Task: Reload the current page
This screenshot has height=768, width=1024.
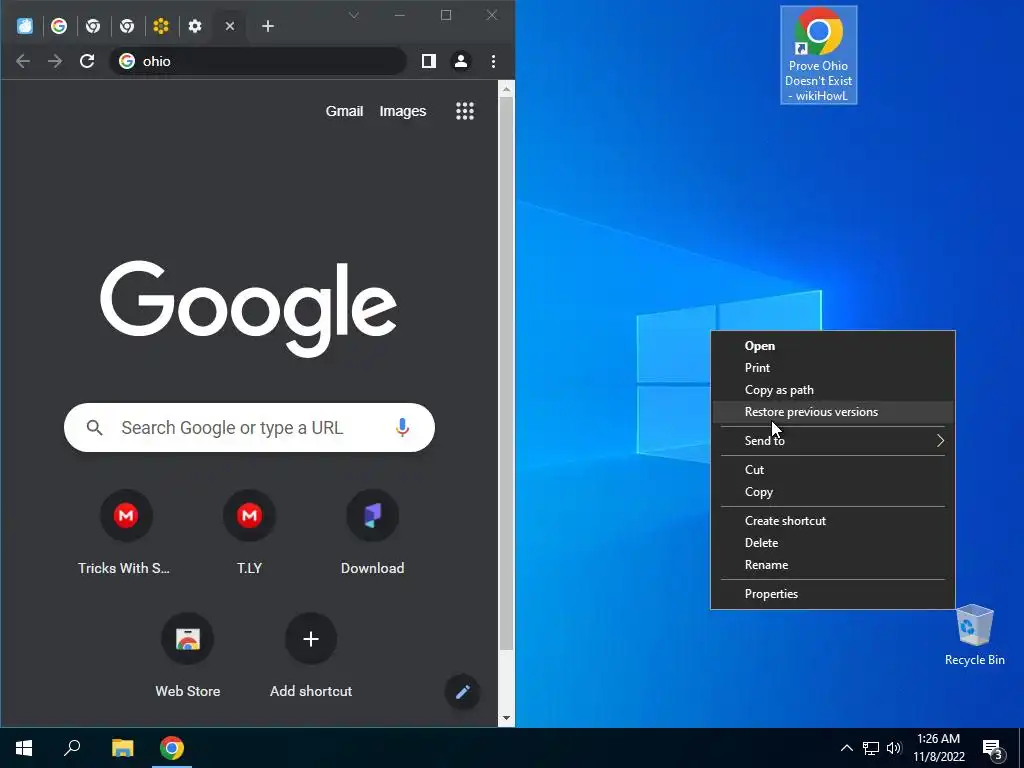Action: pyautogui.click(x=87, y=61)
